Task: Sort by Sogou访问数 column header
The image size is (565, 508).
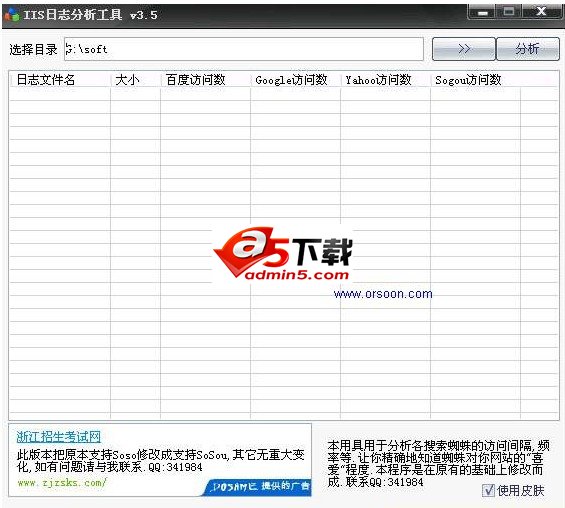Action: point(476,80)
